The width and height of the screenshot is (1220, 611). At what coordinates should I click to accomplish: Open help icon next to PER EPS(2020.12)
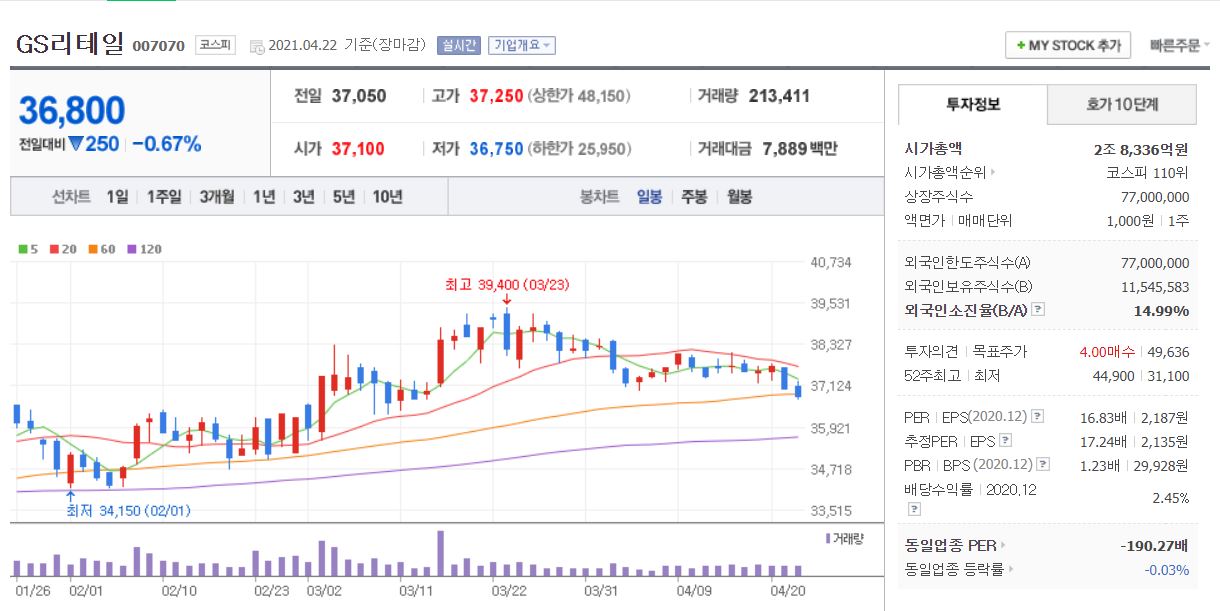coord(1038,416)
